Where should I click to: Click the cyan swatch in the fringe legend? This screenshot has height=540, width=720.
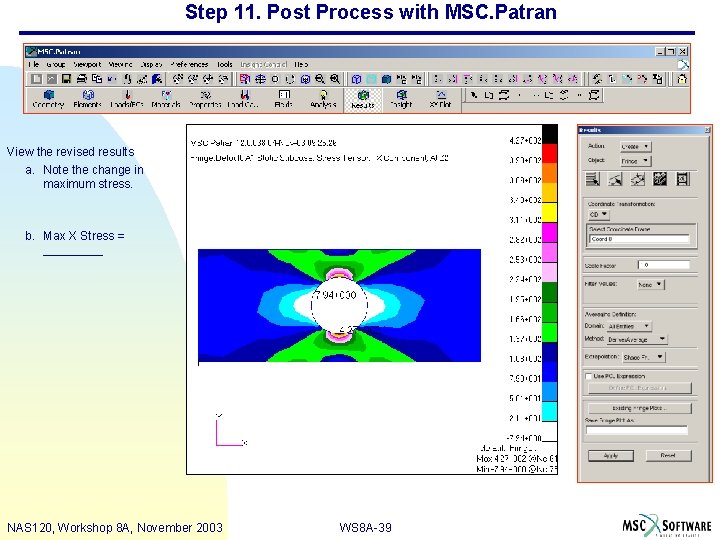[x=550, y=411]
